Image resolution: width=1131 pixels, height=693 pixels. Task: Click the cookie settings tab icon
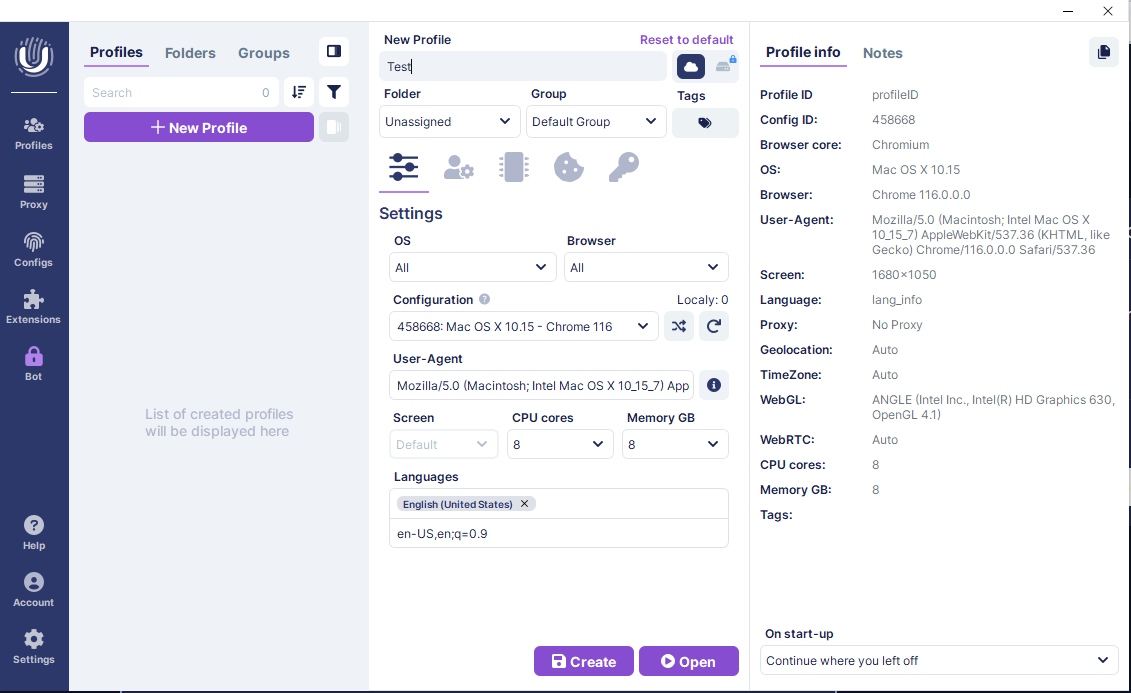coord(568,167)
